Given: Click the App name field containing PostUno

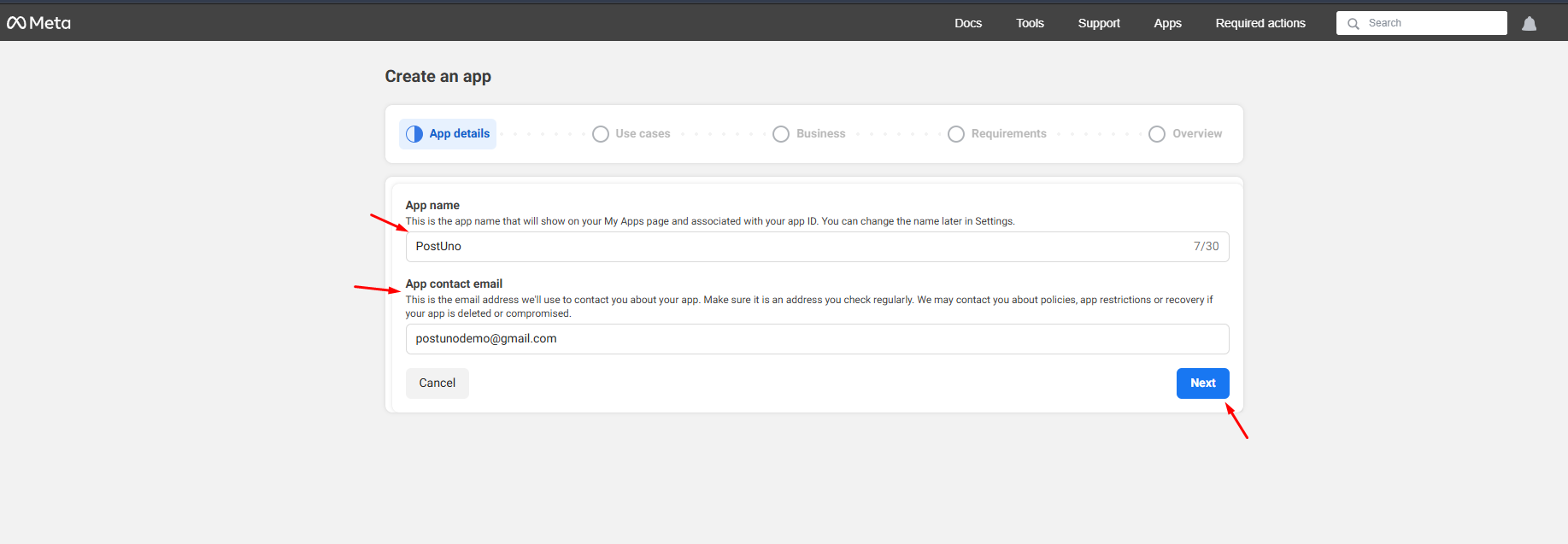Looking at the screenshot, I should (795, 247).
